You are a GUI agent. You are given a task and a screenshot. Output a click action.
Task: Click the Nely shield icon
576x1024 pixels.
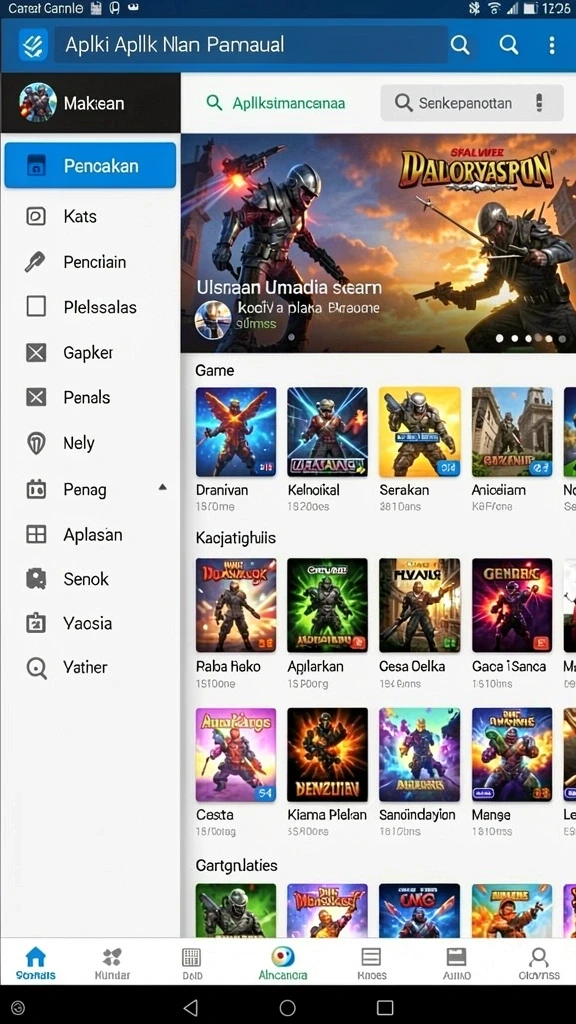(x=36, y=443)
